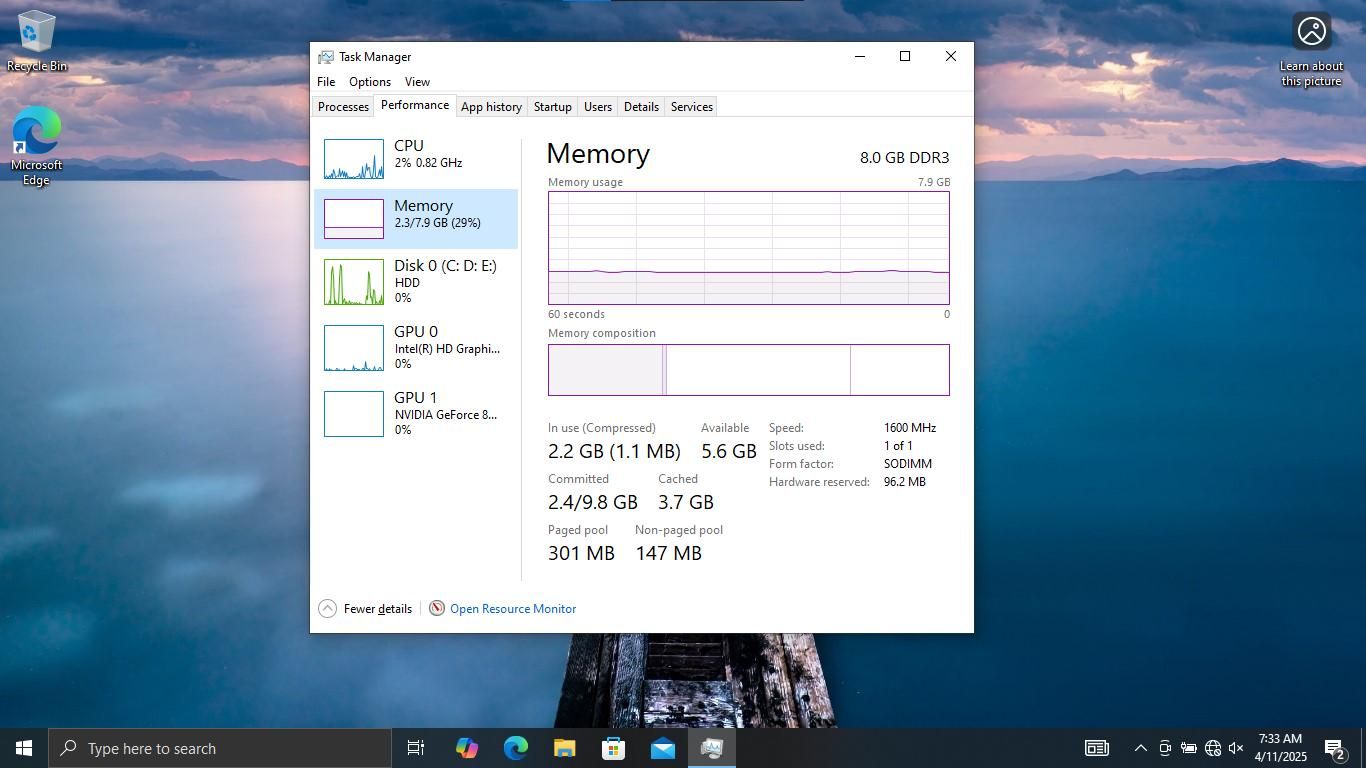1366x768 pixels.
Task: Click the In use value 2.2 GB (1.1 MB)
Action: [x=614, y=451]
